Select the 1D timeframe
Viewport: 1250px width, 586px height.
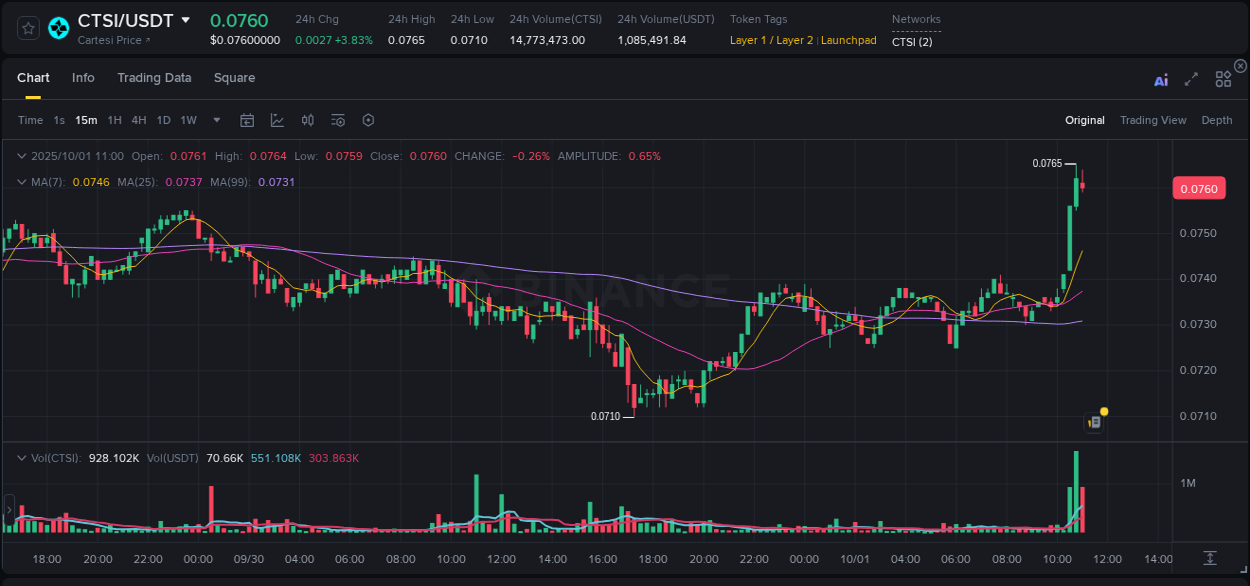(x=163, y=119)
